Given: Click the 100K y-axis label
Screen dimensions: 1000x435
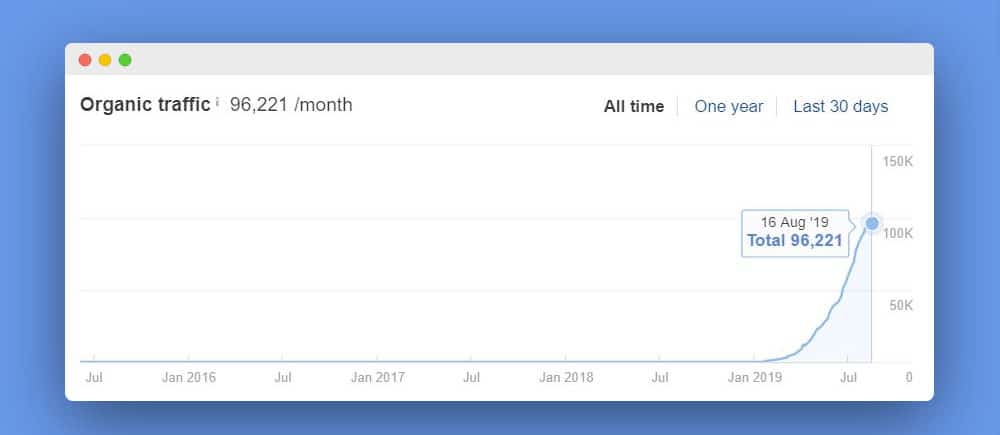Looking at the screenshot, I should click(x=898, y=233).
